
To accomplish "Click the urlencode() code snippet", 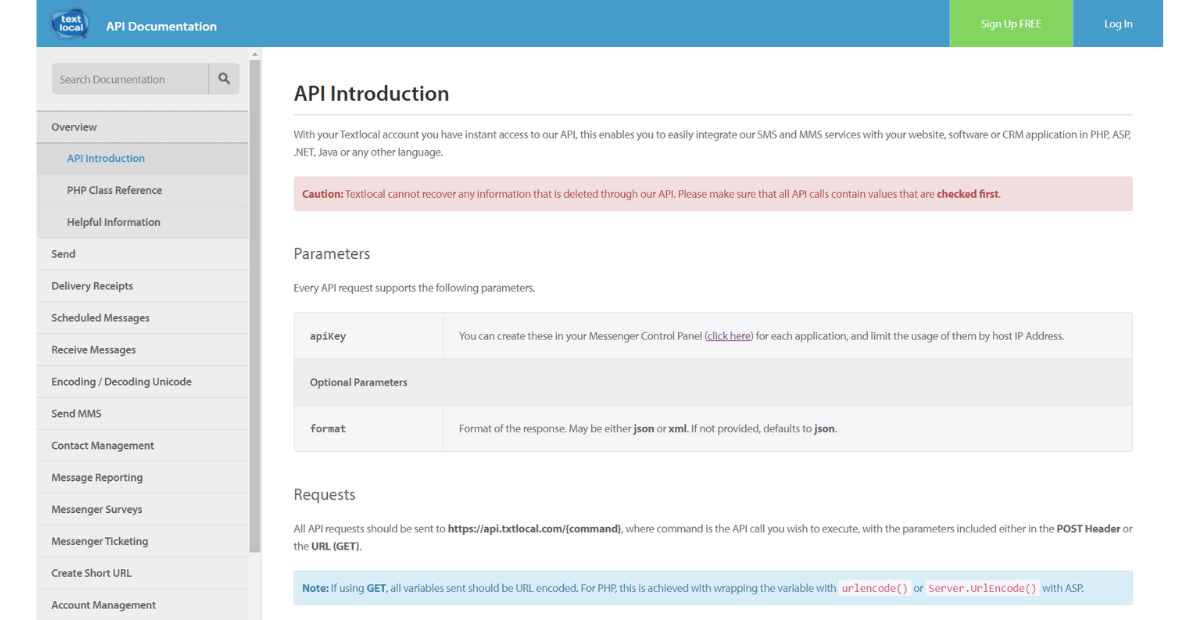I will click(875, 589).
